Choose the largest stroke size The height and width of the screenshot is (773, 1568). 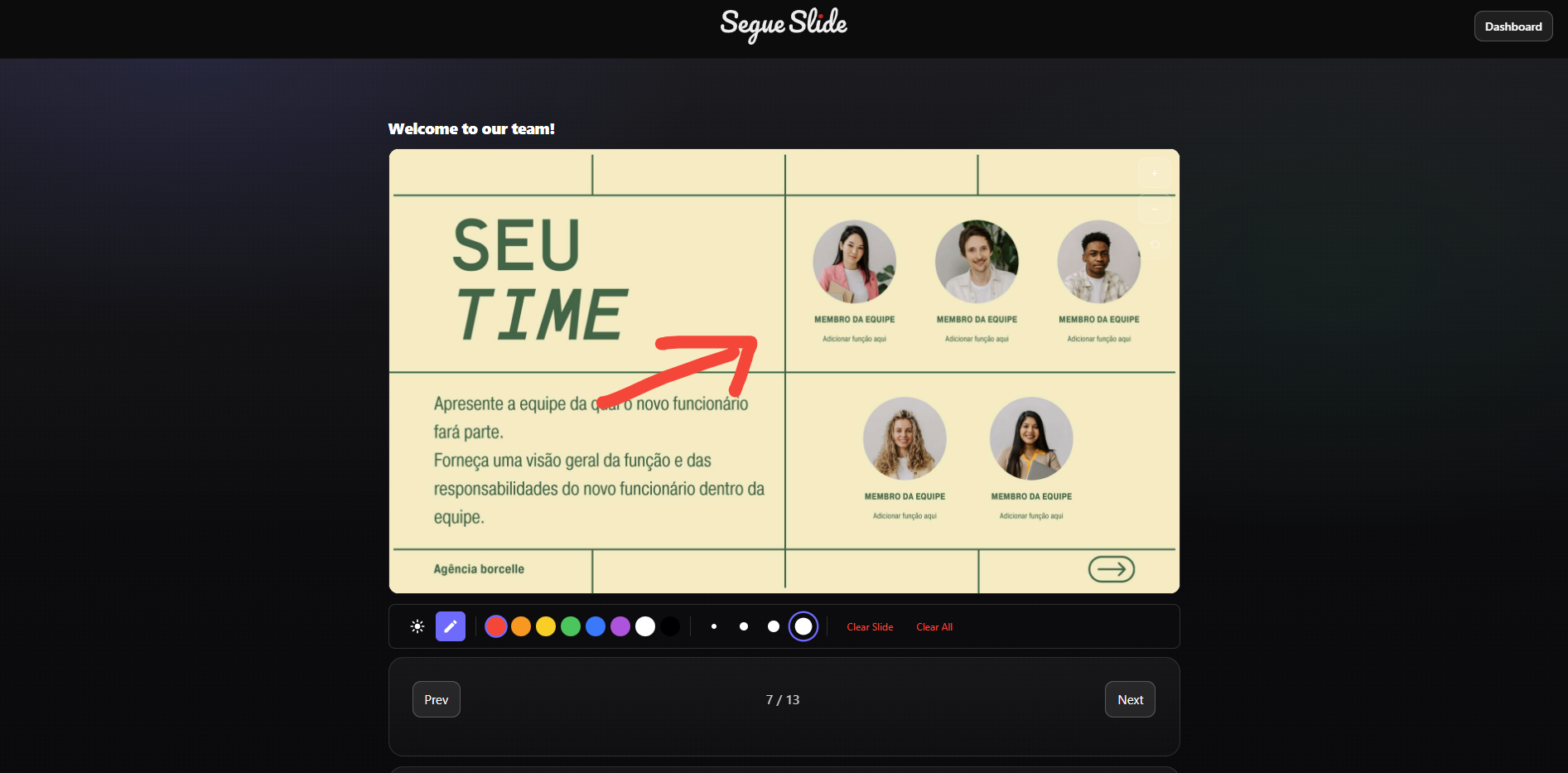click(x=803, y=626)
